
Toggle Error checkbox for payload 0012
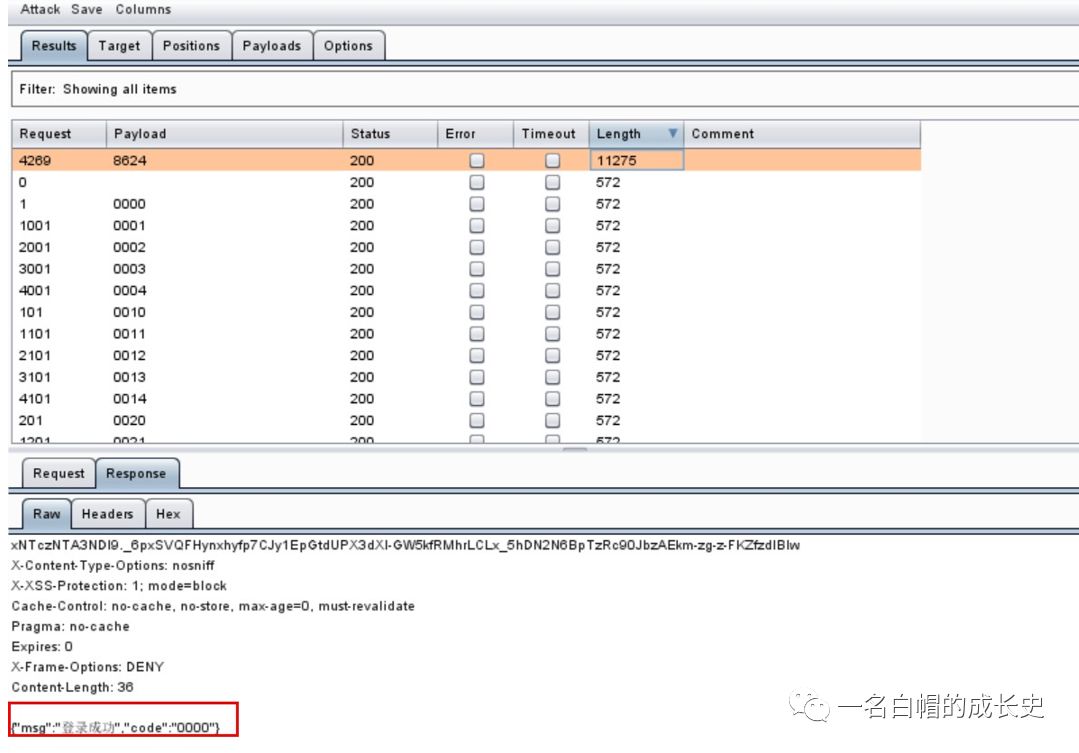click(x=476, y=356)
